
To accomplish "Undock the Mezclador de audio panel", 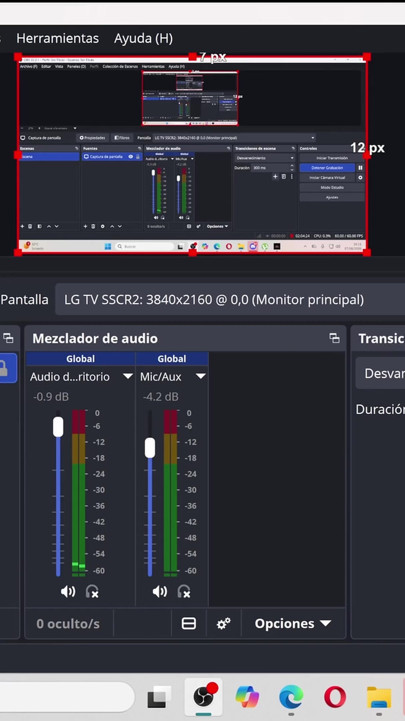I will (x=334, y=338).
